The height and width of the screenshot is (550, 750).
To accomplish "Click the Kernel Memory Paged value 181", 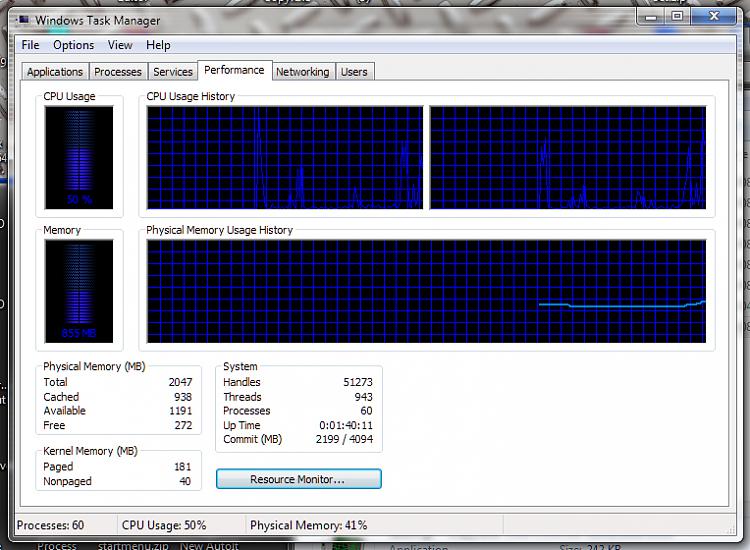I will point(183,467).
